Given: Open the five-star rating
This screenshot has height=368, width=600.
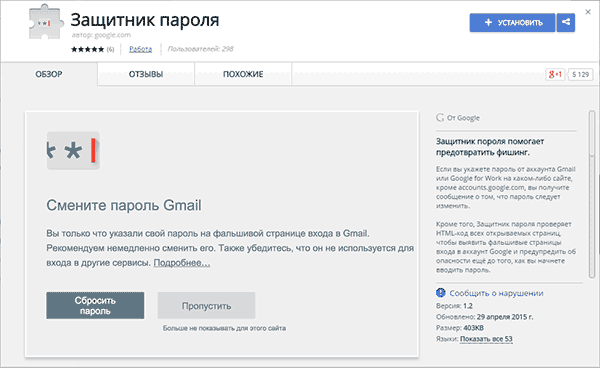Looking at the screenshot, I should pyautogui.click(x=88, y=49).
